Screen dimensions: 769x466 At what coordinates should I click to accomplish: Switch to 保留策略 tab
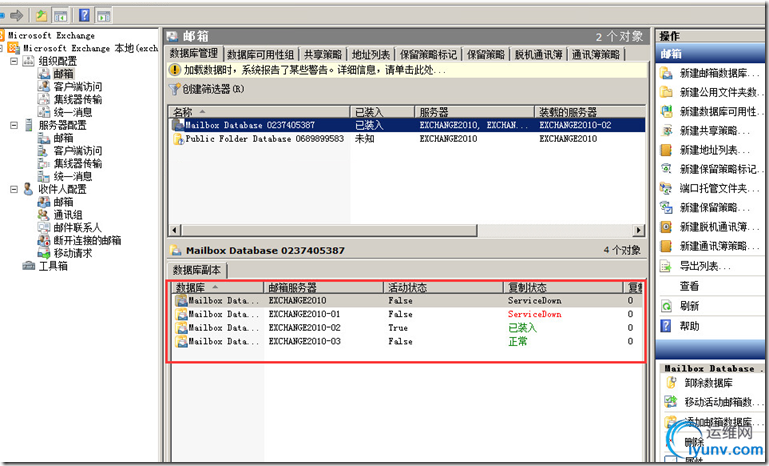point(486,54)
